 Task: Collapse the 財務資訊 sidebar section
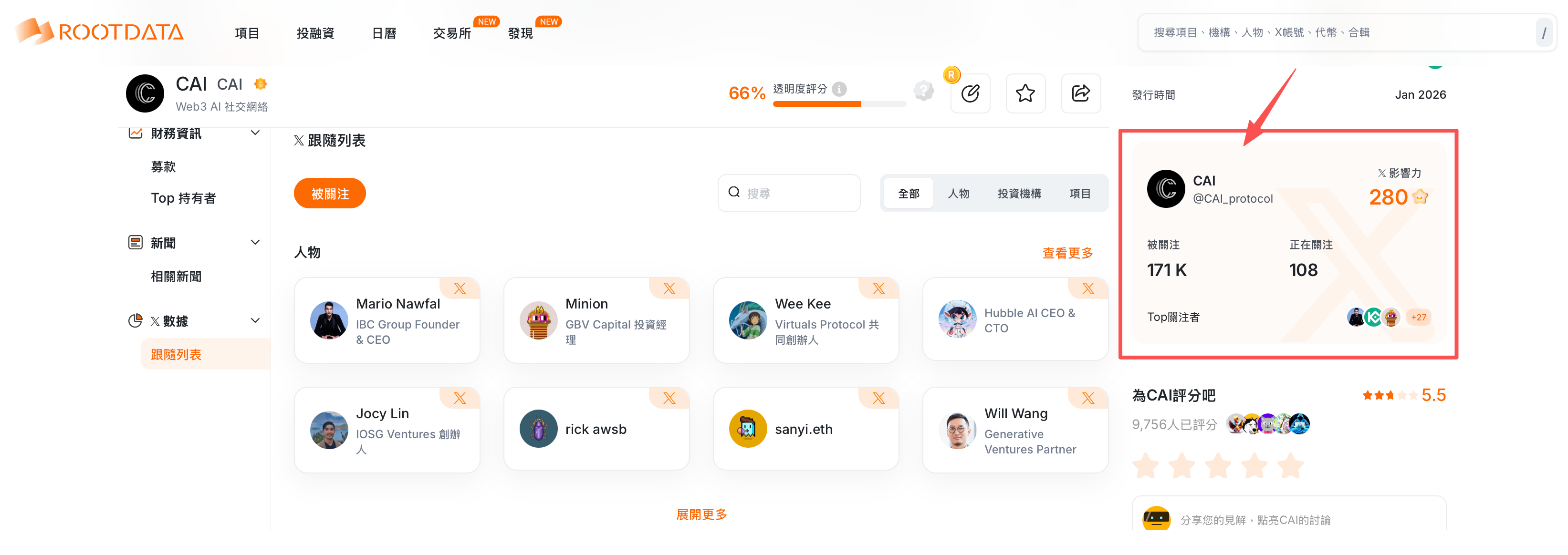tap(256, 134)
